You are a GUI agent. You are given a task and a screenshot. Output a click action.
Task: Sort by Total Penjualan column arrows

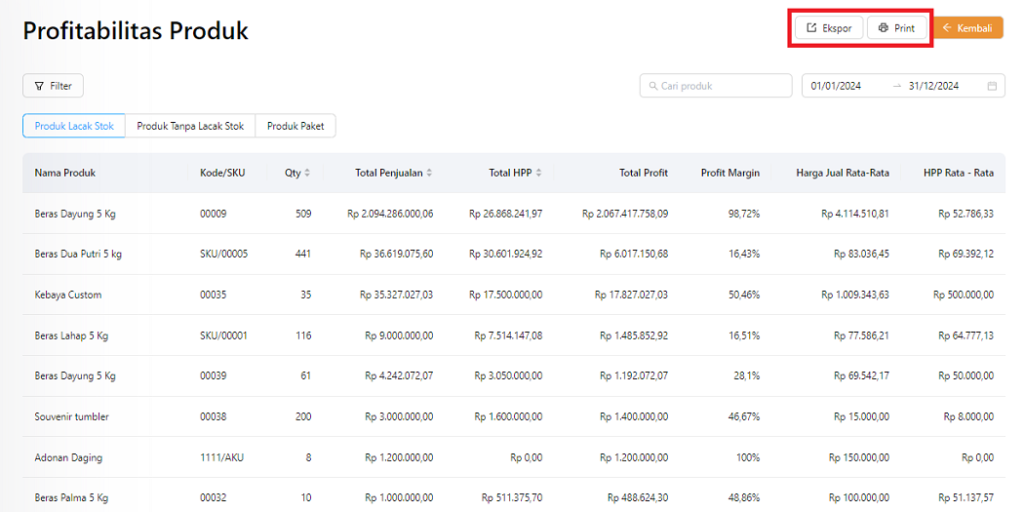point(429,173)
